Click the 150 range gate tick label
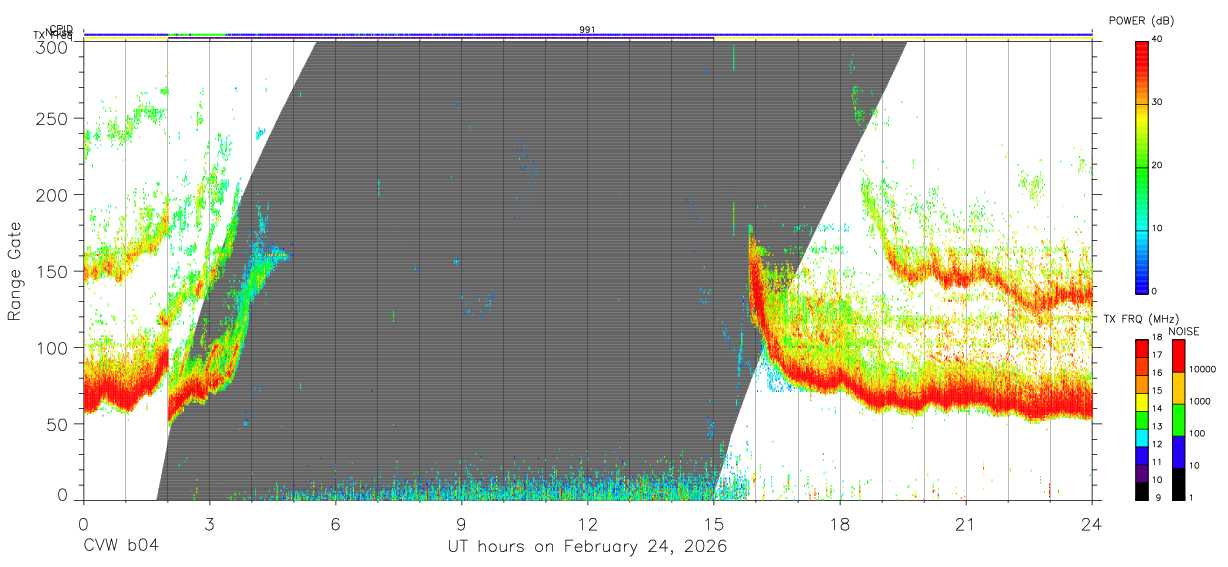 tap(51, 271)
